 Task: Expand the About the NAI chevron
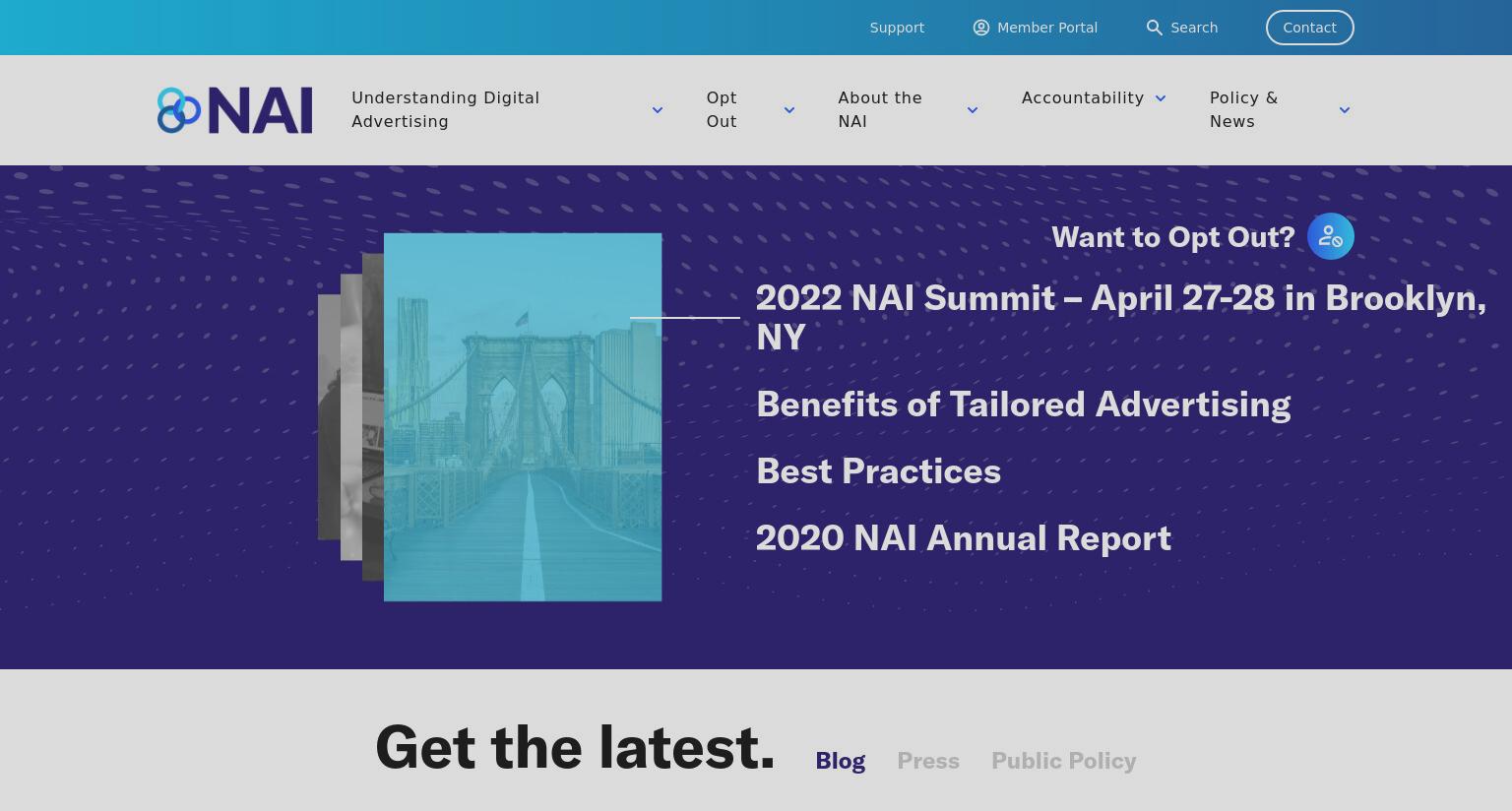tap(973, 110)
